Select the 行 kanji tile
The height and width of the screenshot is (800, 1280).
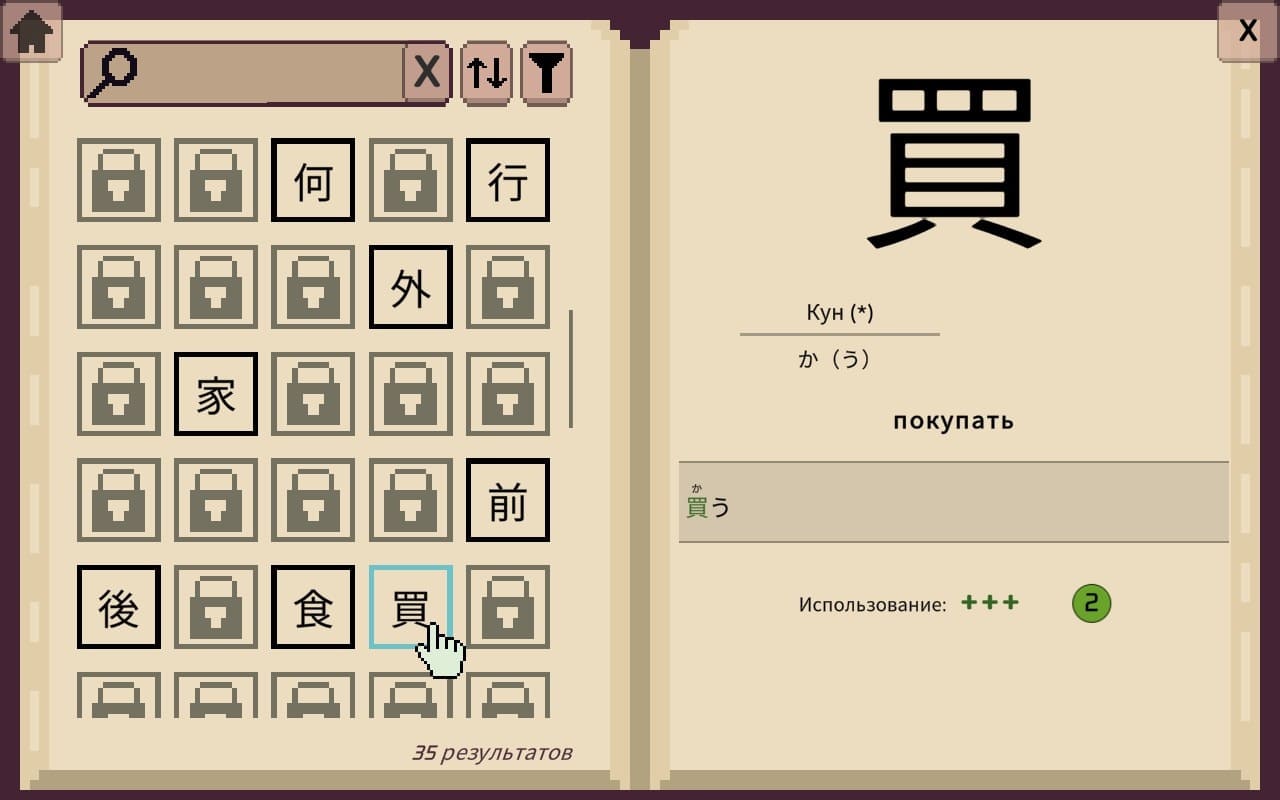[508, 180]
